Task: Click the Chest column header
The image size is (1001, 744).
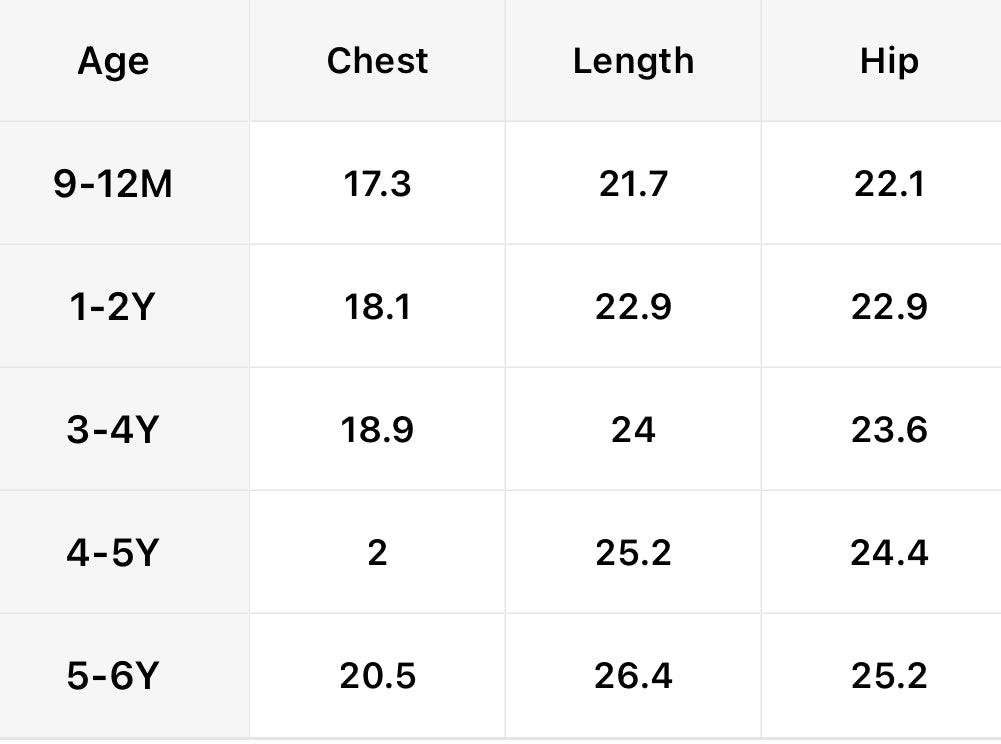Action: click(x=377, y=61)
